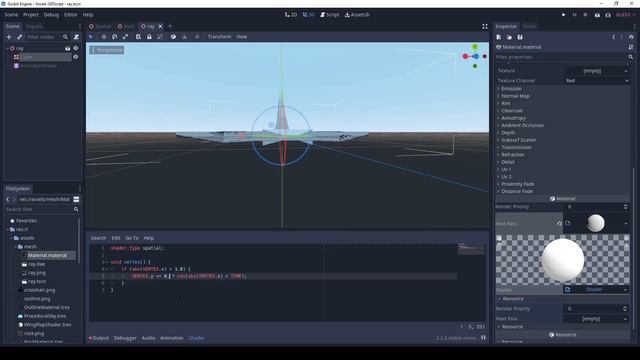Add a new scene tab with plus
640x360 pixels.
(170, 26)
